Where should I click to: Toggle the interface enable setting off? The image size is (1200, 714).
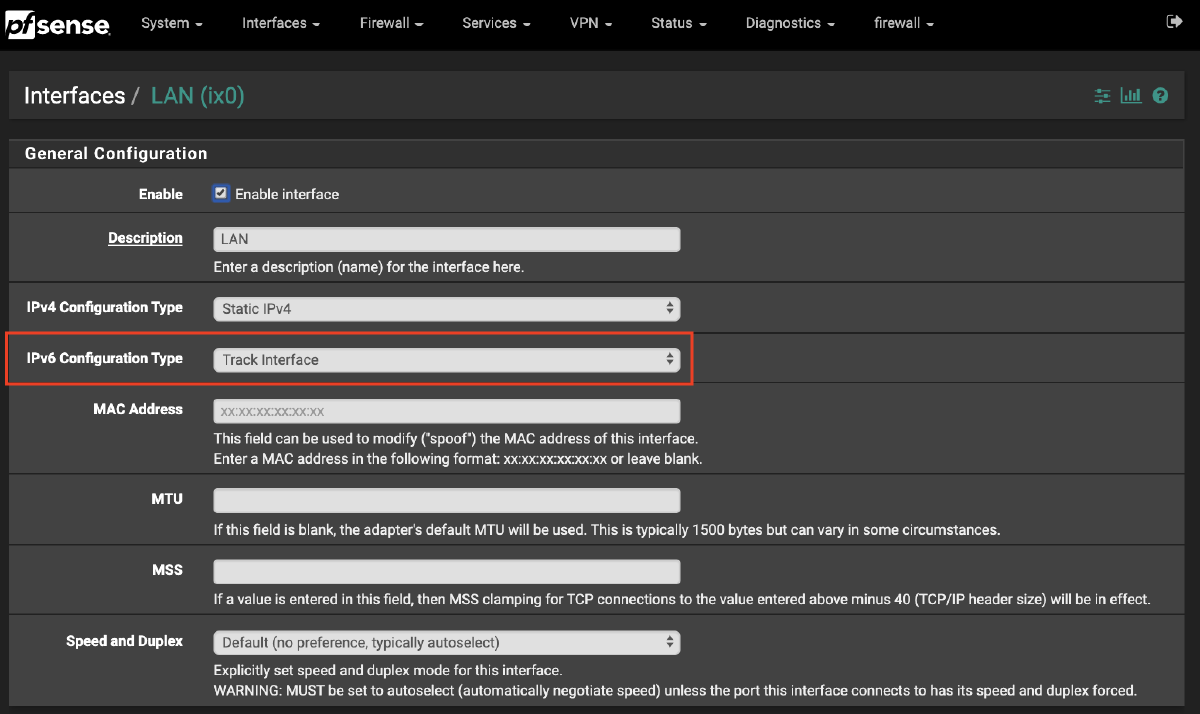point(221,193)
